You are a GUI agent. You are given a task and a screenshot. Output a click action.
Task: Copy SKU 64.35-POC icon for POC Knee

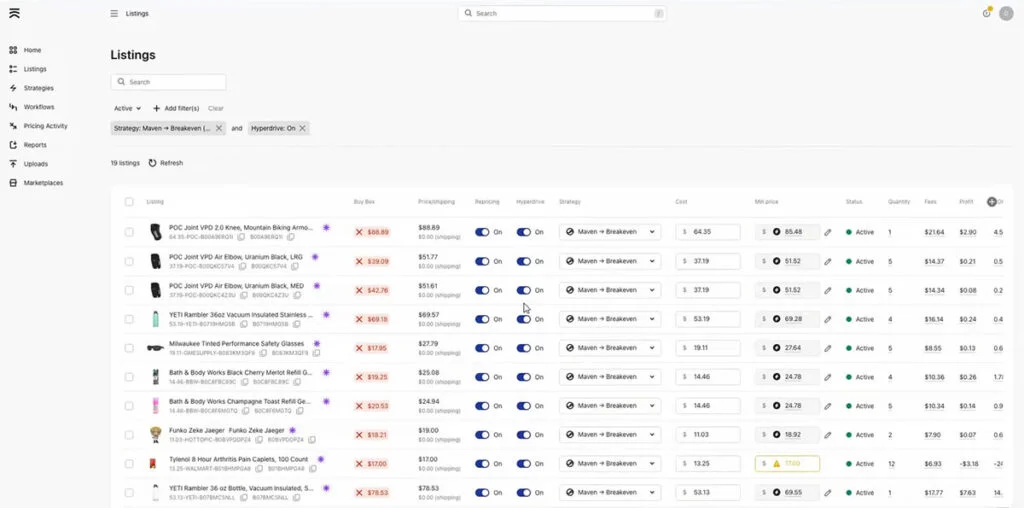coord(241,237)
